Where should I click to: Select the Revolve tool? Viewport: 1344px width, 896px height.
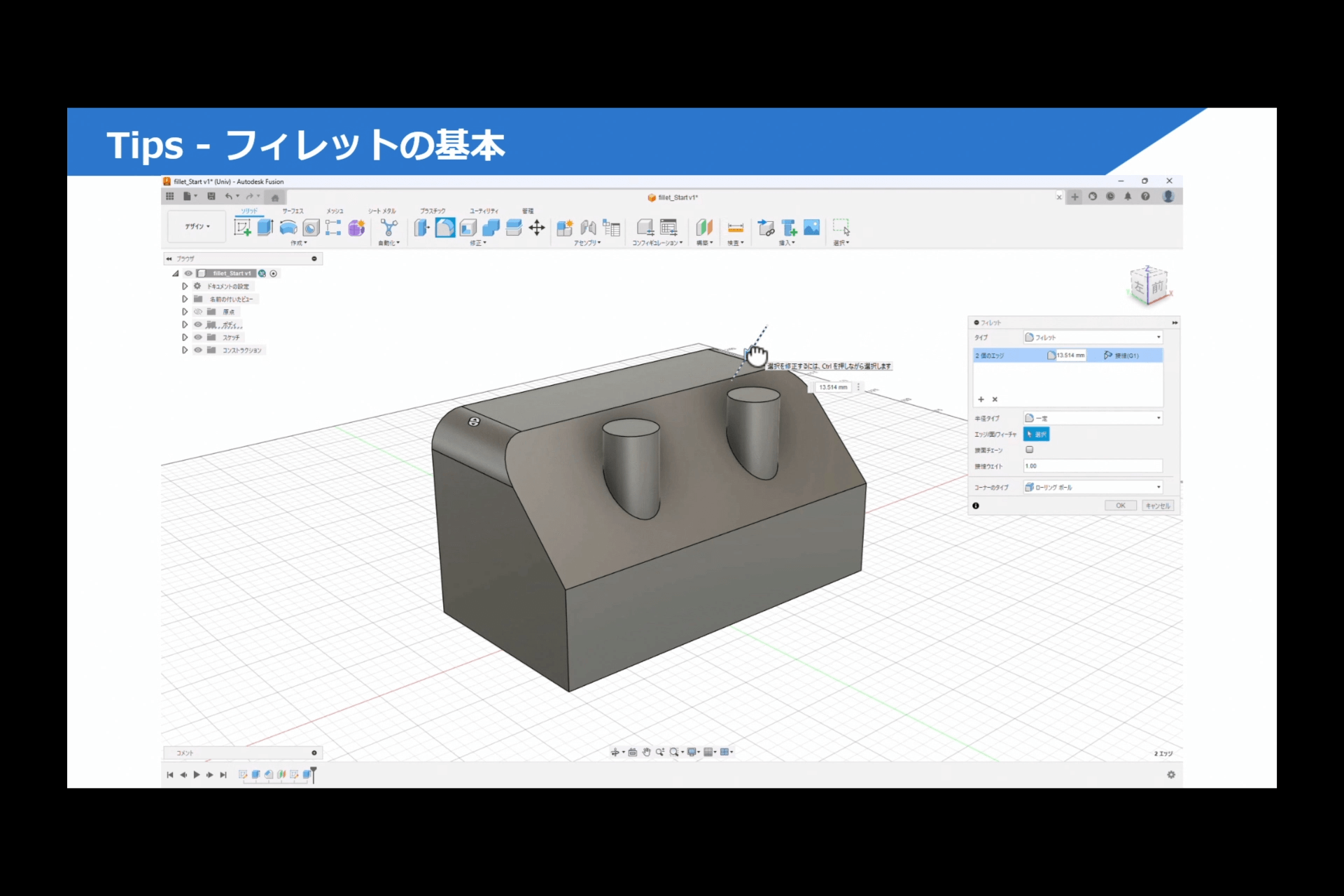click(x=288, y=227)
